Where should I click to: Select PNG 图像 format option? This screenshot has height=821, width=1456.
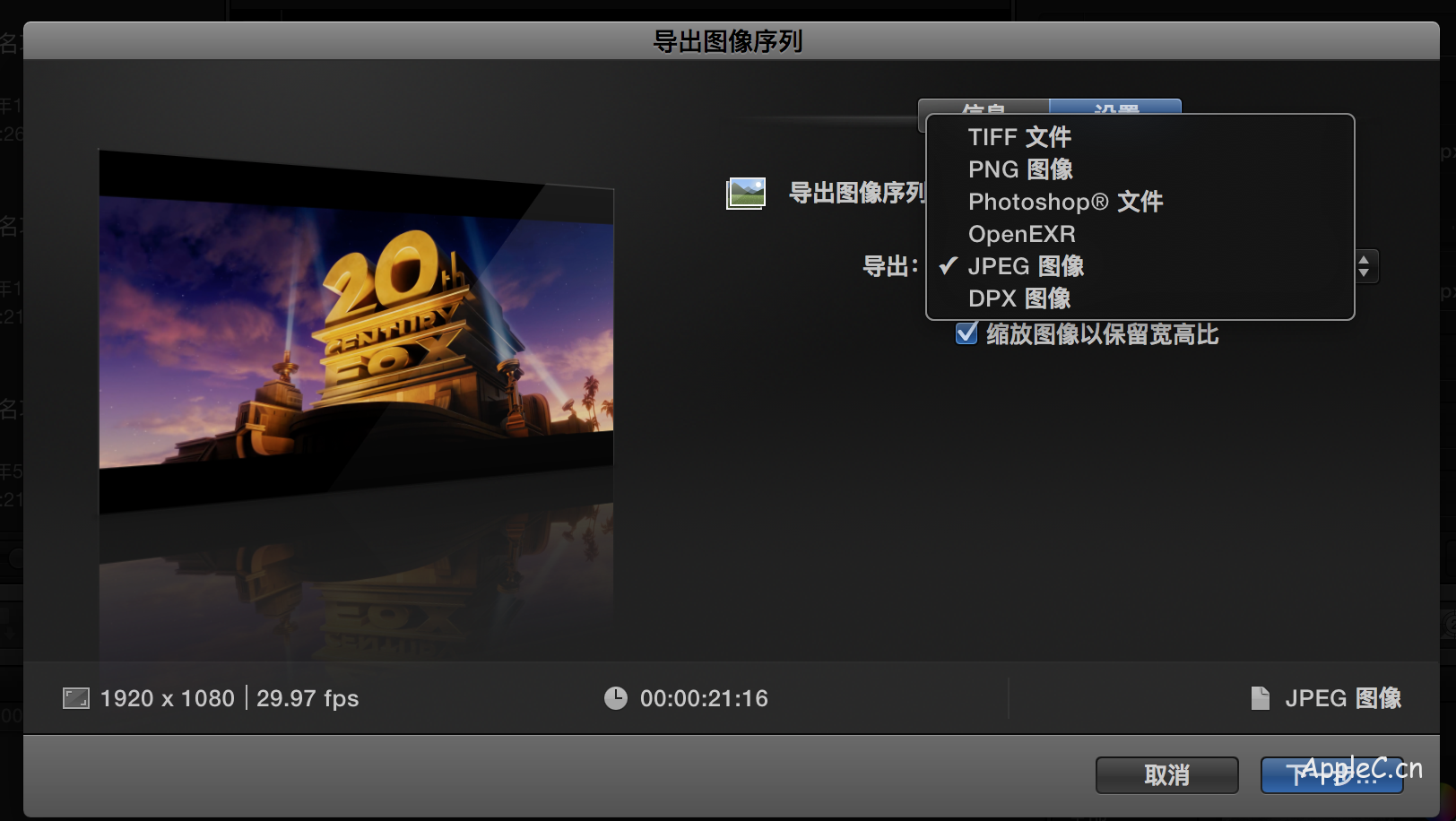pyautogui.click(x=1140, y=169)
